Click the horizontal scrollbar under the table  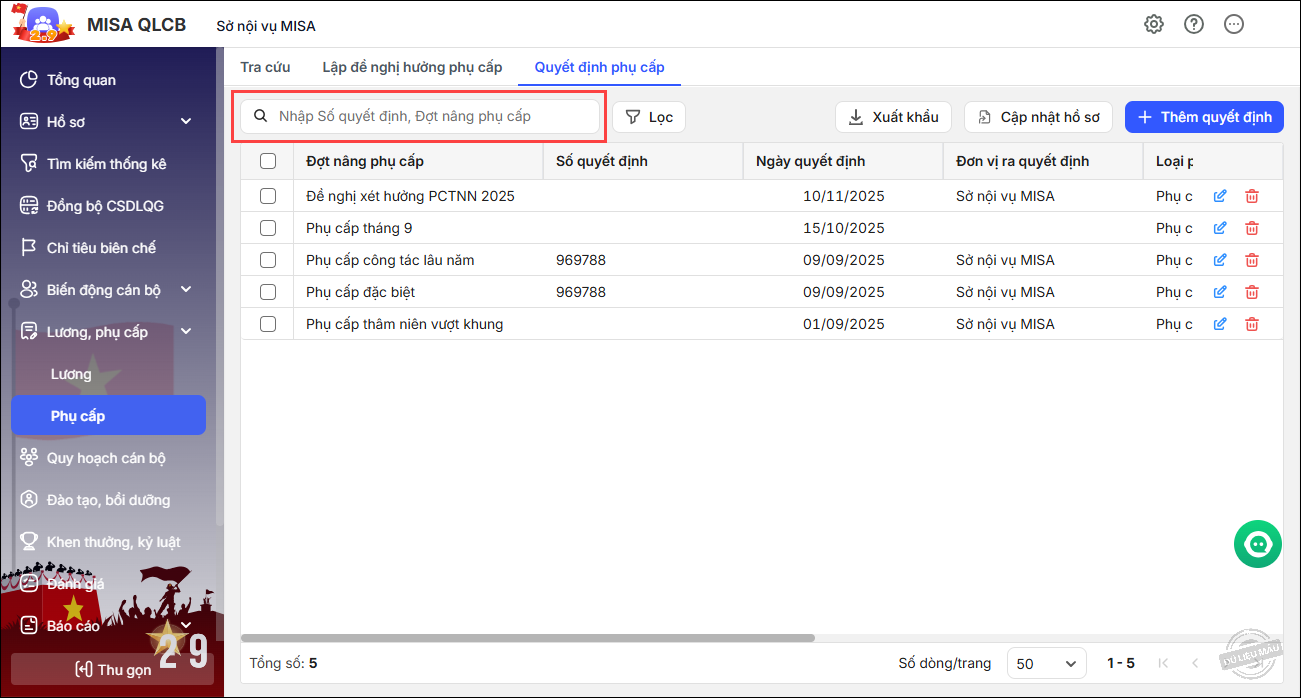pos(528,638)
